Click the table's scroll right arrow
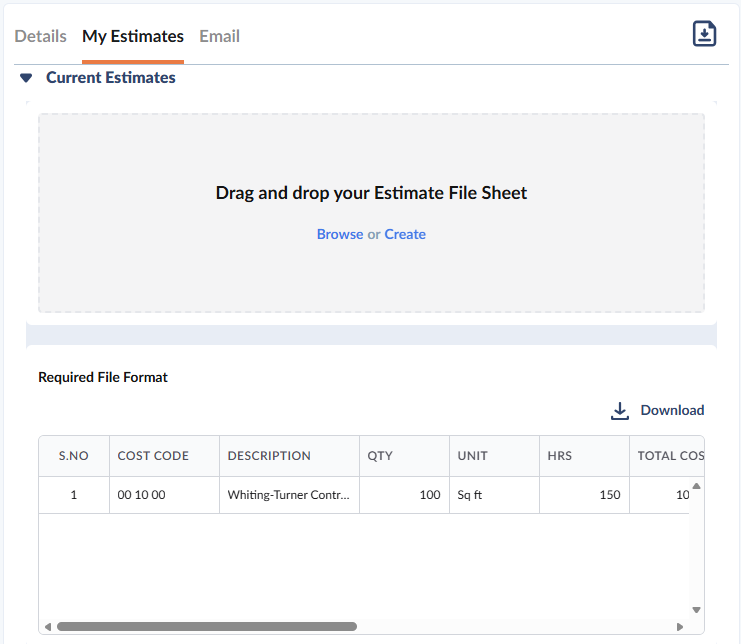Screen dimensions: 741x644 point(680,627)
